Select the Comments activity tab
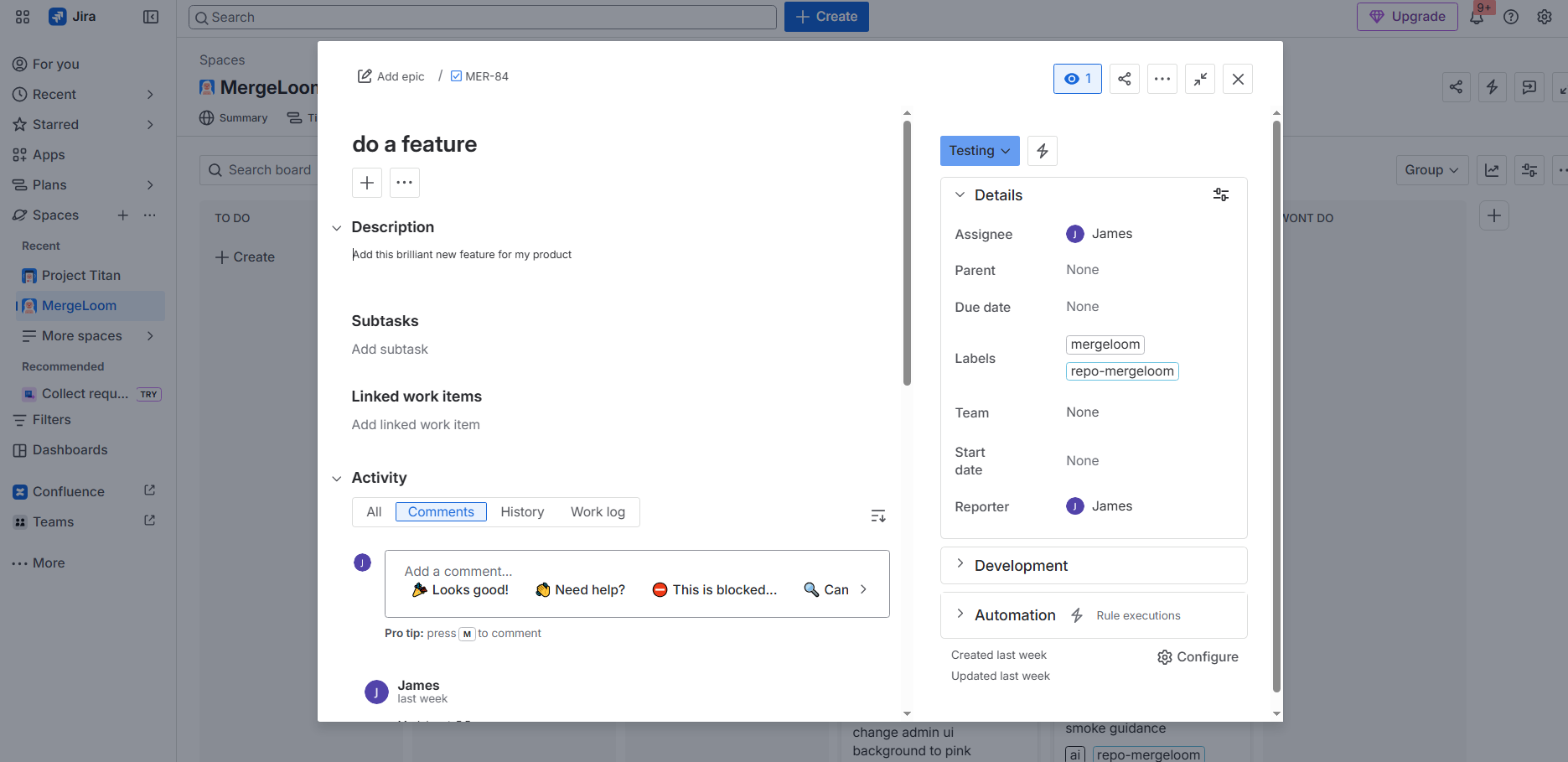 [441, 512]
